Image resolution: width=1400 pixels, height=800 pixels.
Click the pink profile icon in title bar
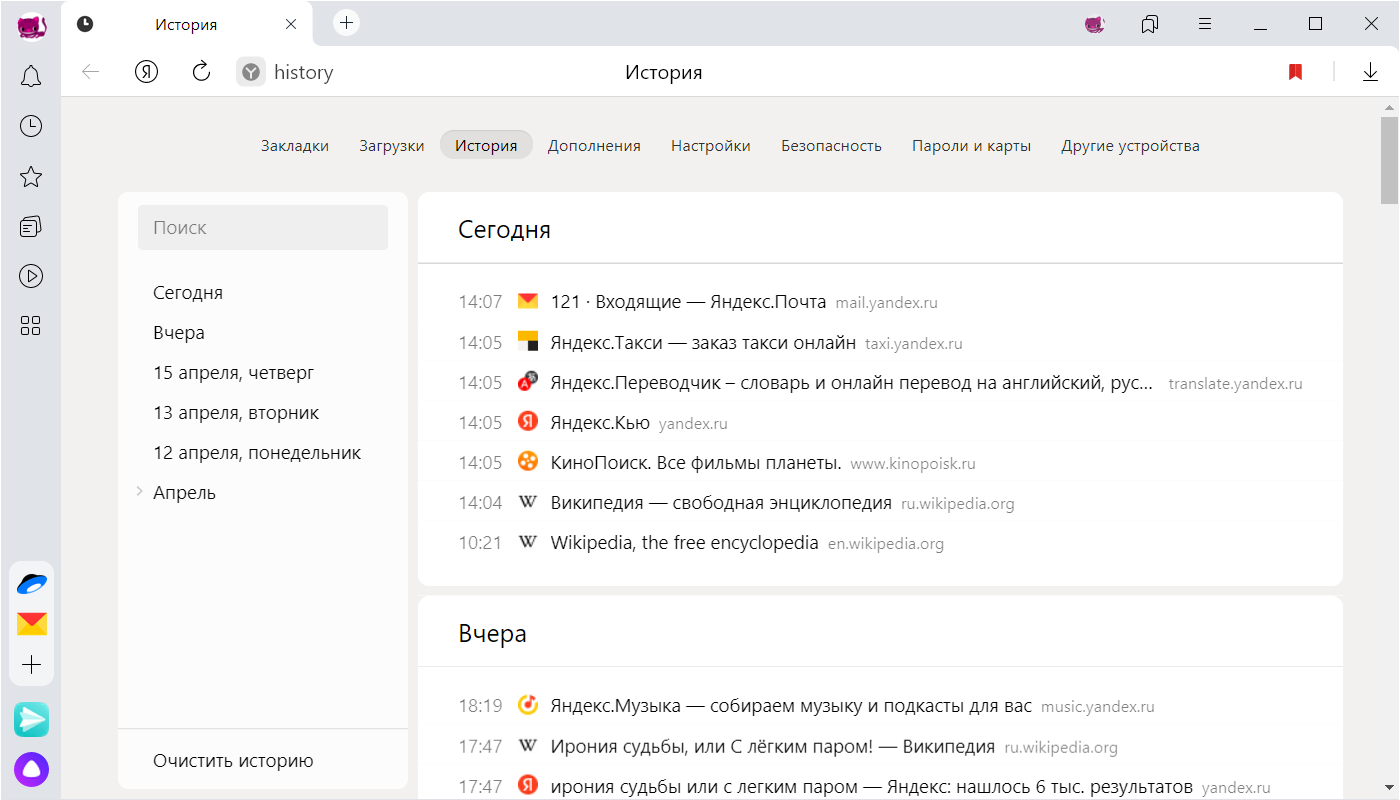click(1095, 24)
